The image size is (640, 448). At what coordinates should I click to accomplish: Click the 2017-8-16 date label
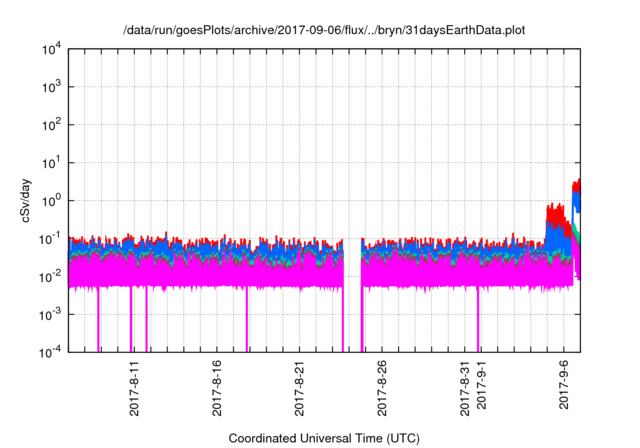click(x=217, y=388)
